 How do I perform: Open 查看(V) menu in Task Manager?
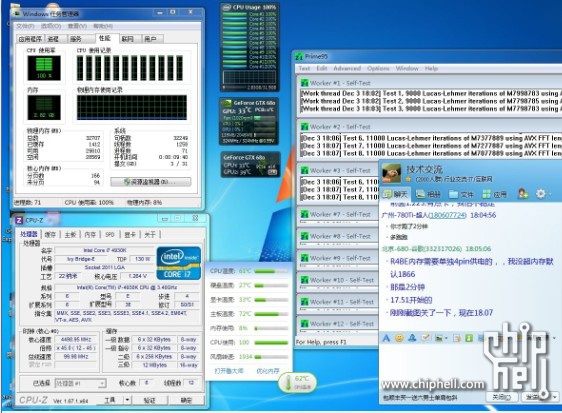click(x=77, y=26)
